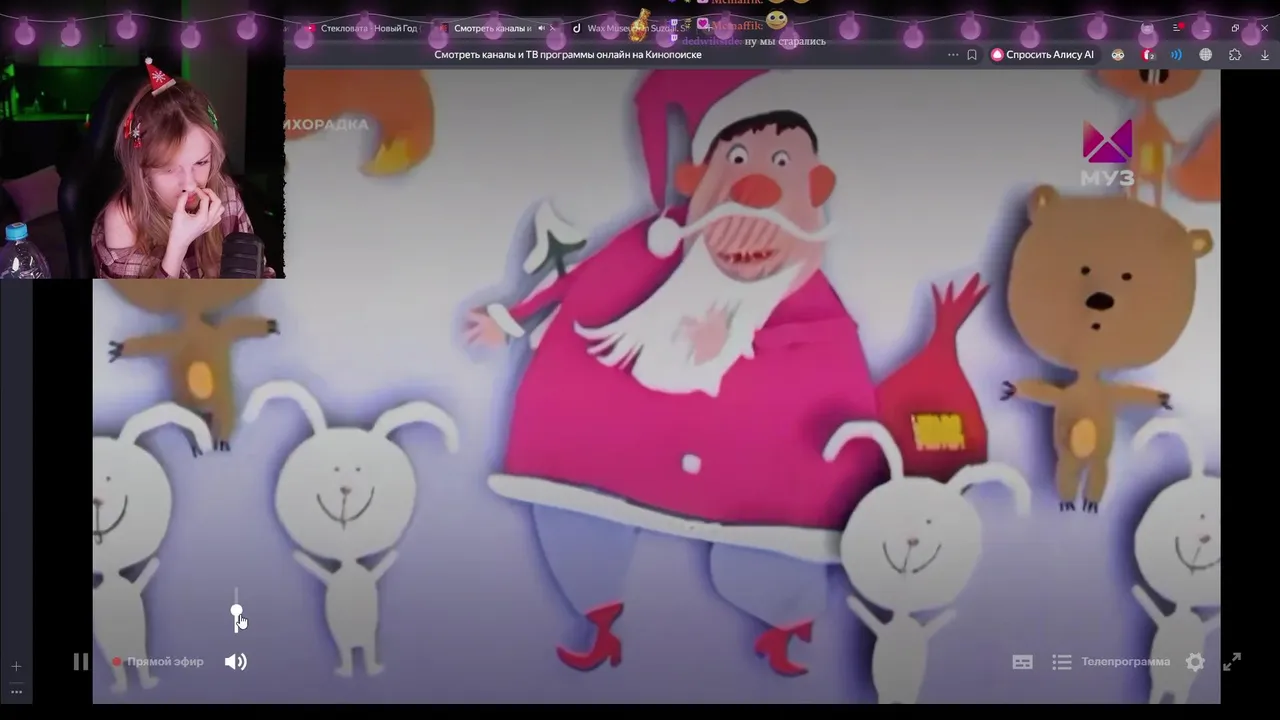Switch to the Стекловата Новый Год tab
Image resolution: width=1280 pixels, height=720 pixels.
[x=361, y=28]
